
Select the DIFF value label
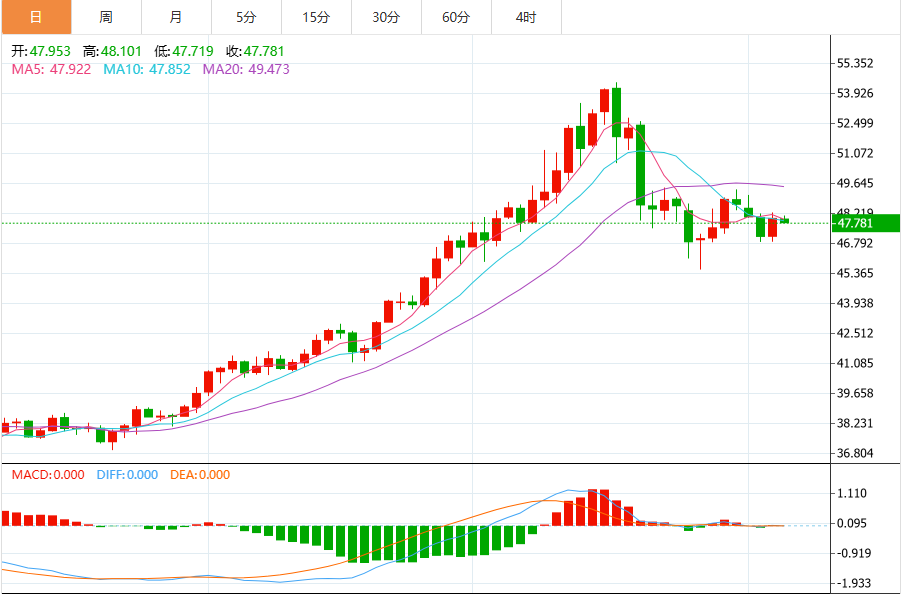coord(127,475)
